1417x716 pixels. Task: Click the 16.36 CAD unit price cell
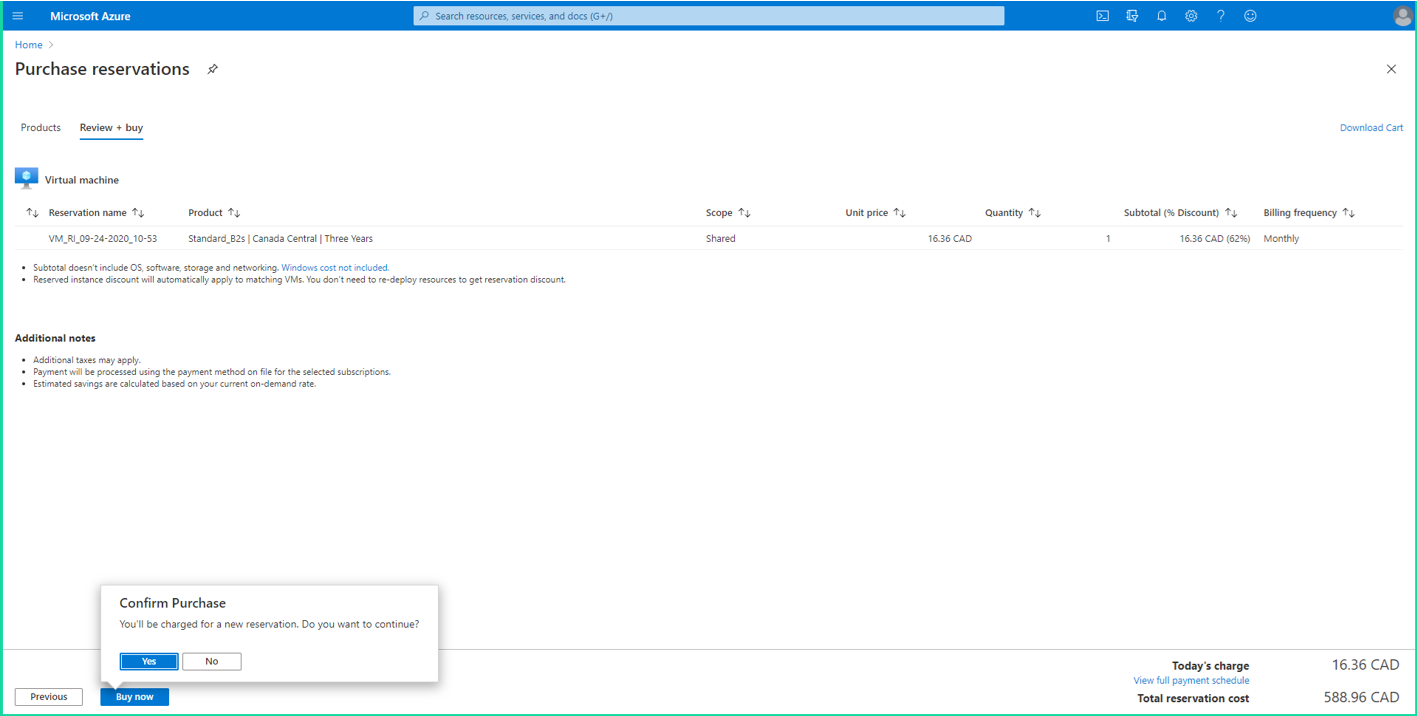click(950, 239)
